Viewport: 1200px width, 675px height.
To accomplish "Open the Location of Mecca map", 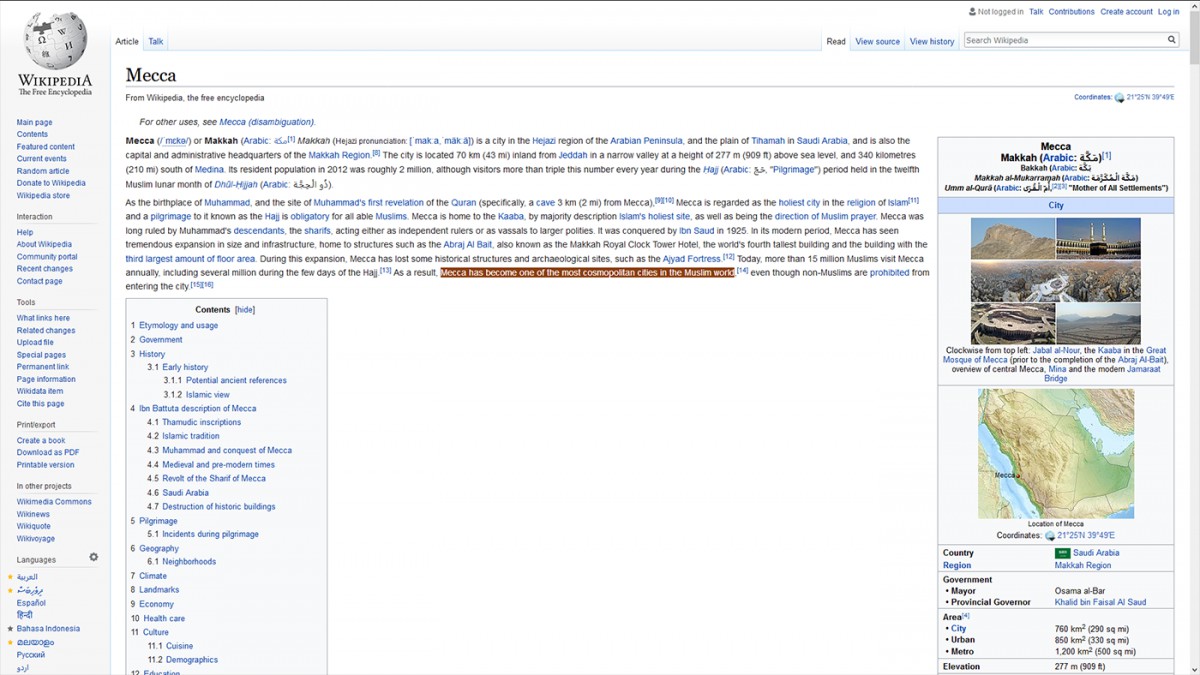I will pos(1056,453).
